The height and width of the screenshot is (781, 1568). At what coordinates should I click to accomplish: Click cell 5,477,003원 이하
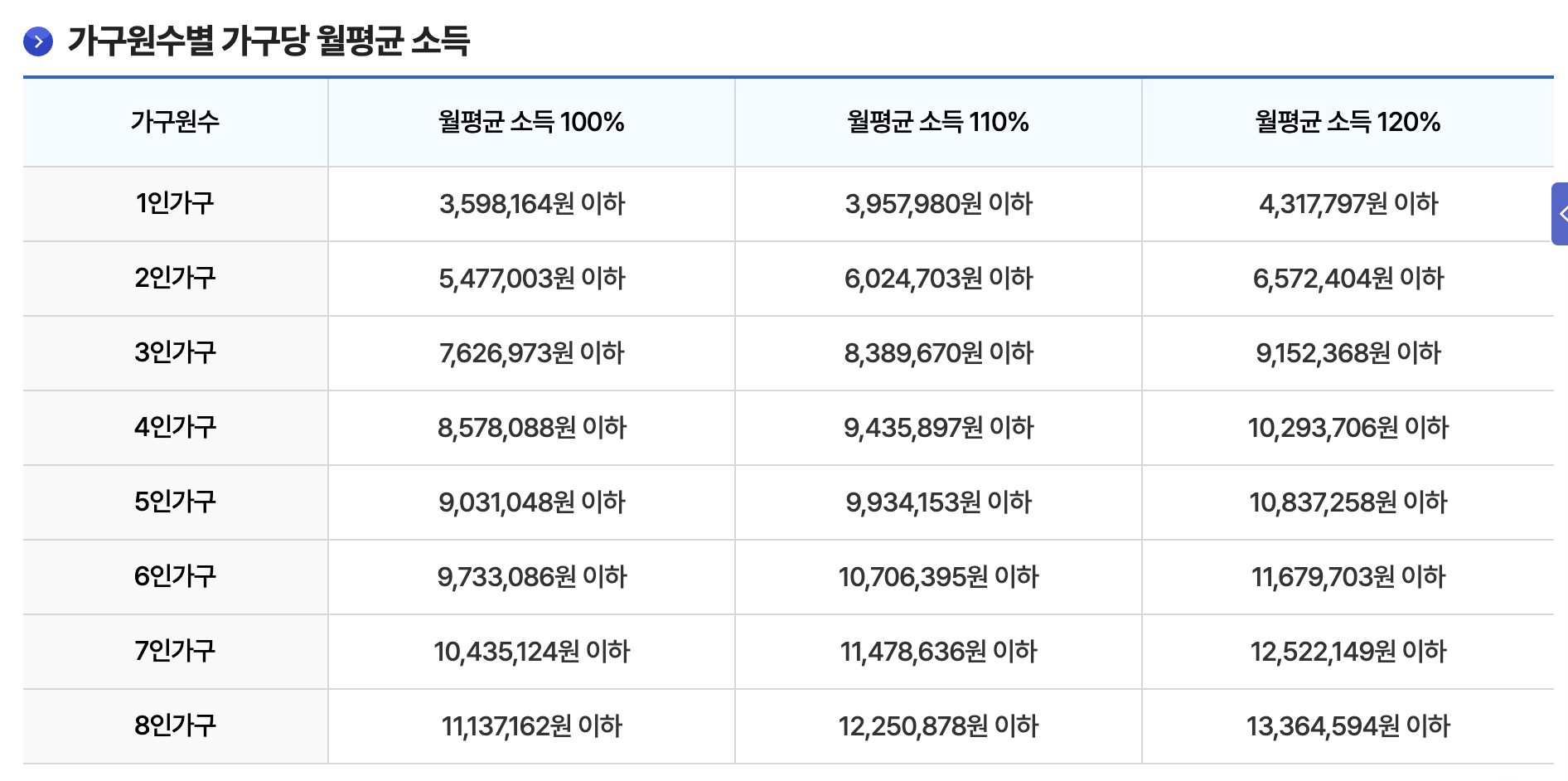[531, 279]
